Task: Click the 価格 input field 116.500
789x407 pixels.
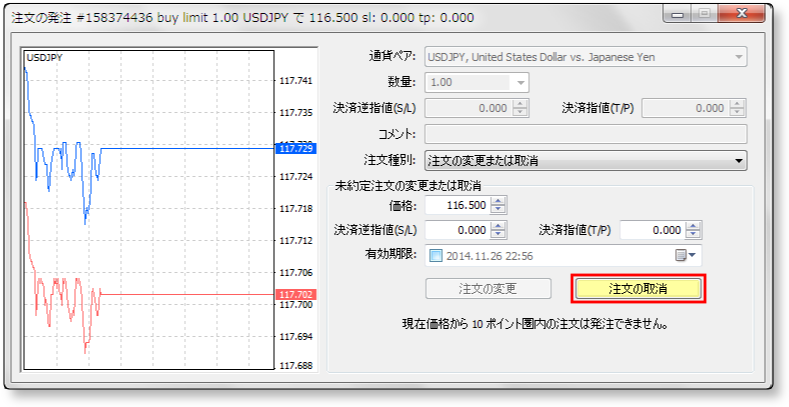Action: point(457,205)
